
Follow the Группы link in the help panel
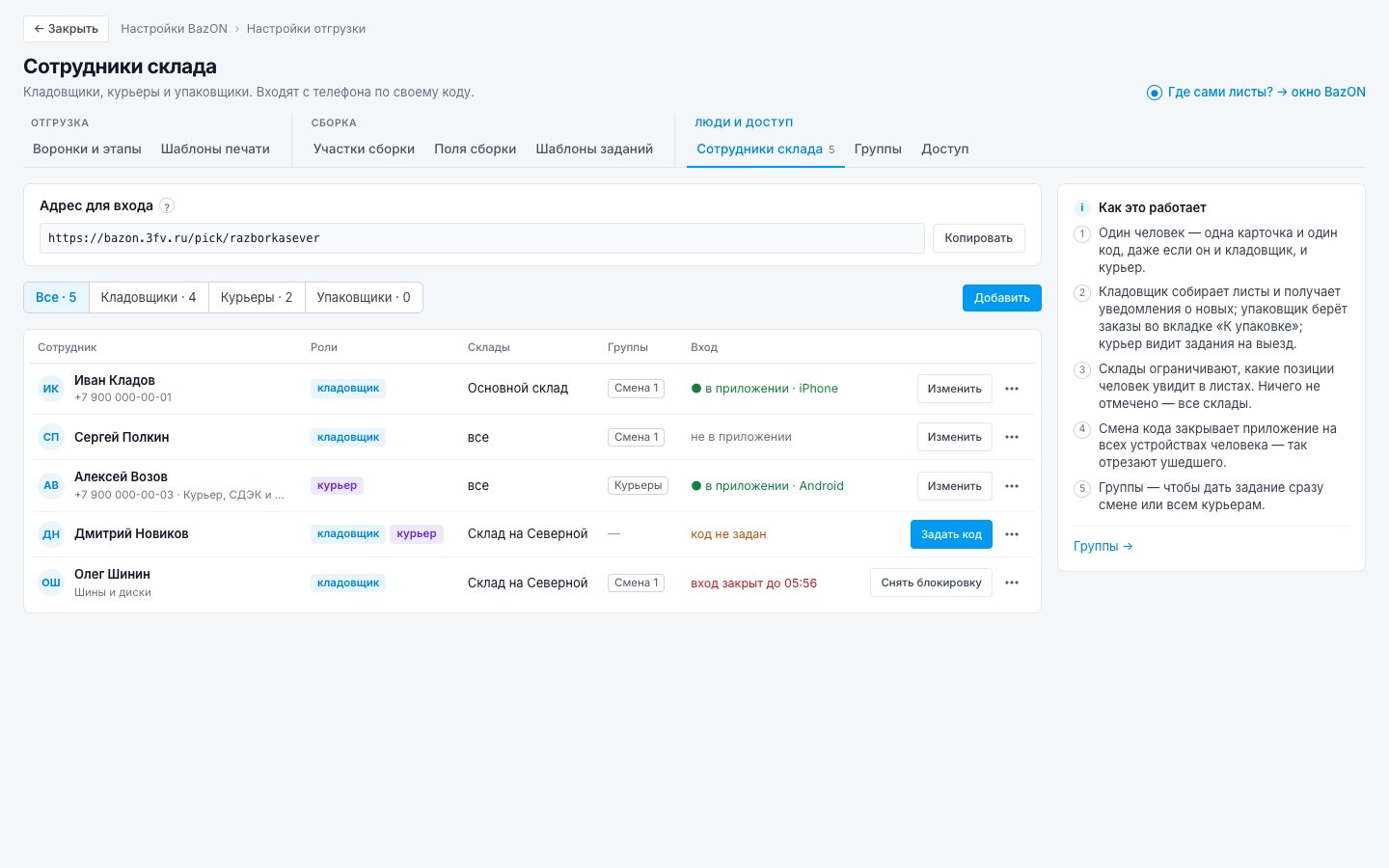tap(1103, 546)
